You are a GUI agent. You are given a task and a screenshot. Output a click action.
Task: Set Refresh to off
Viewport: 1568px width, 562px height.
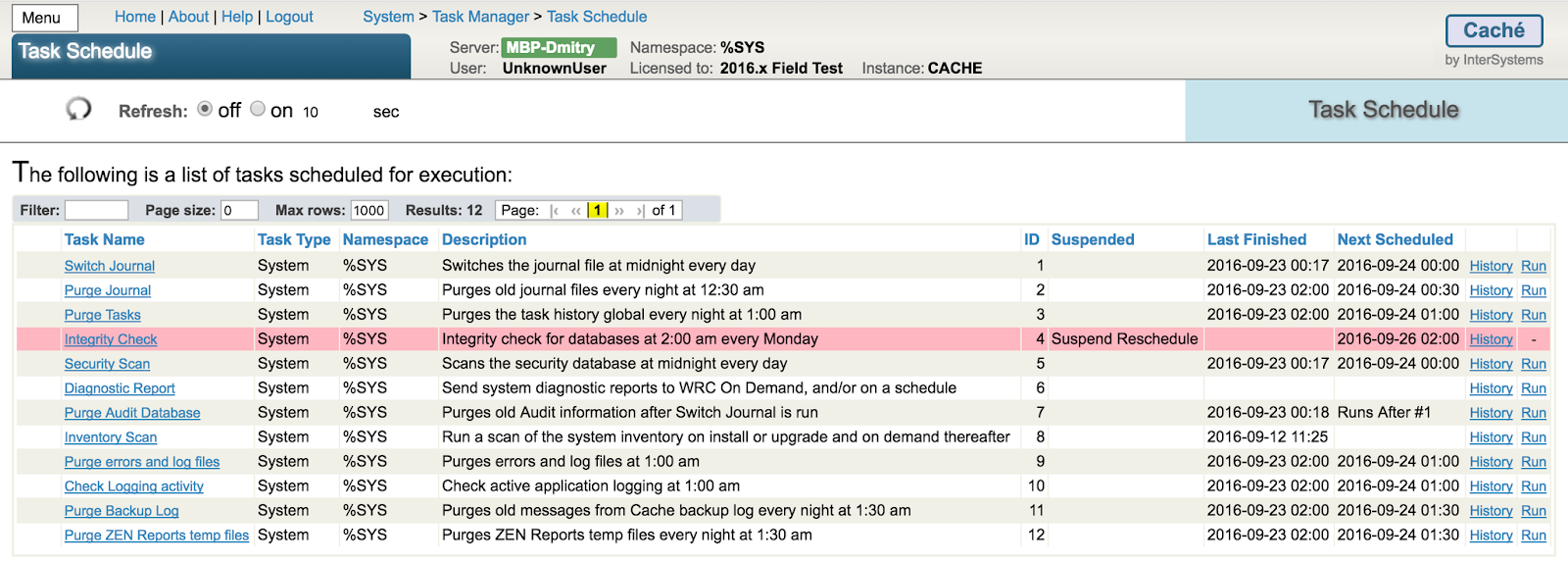pos(205,109)
